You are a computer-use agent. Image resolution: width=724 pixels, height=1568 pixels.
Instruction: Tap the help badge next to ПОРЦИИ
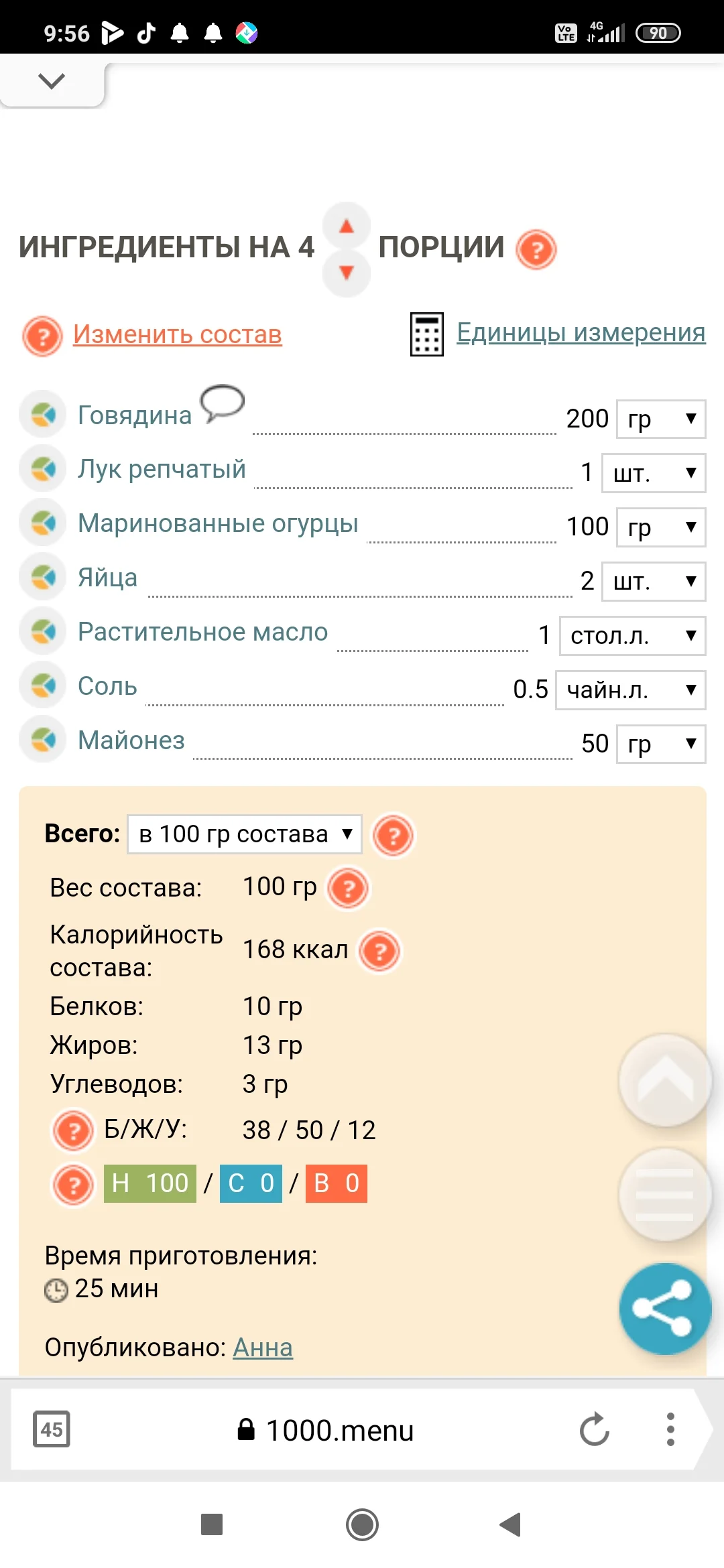click(534, 249)
